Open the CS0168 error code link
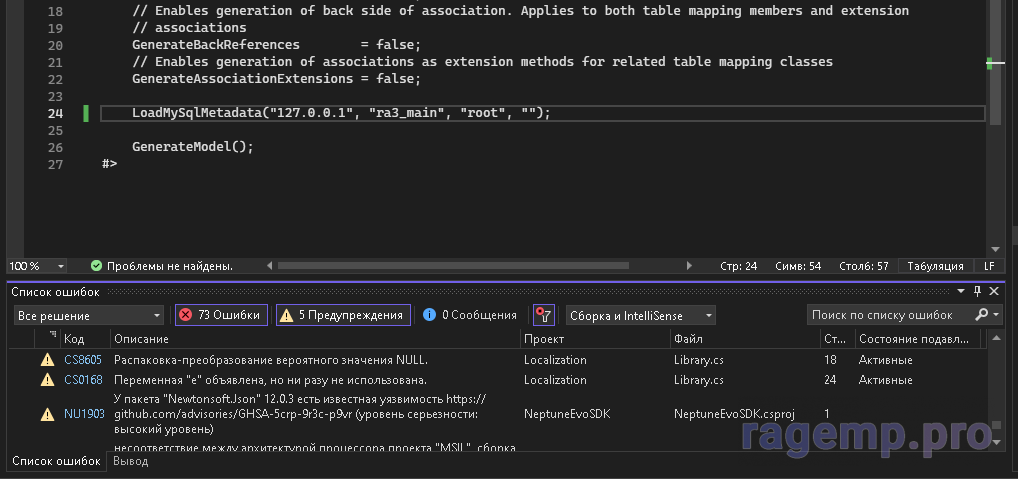Screen dimensions: 1018x479 82,380
